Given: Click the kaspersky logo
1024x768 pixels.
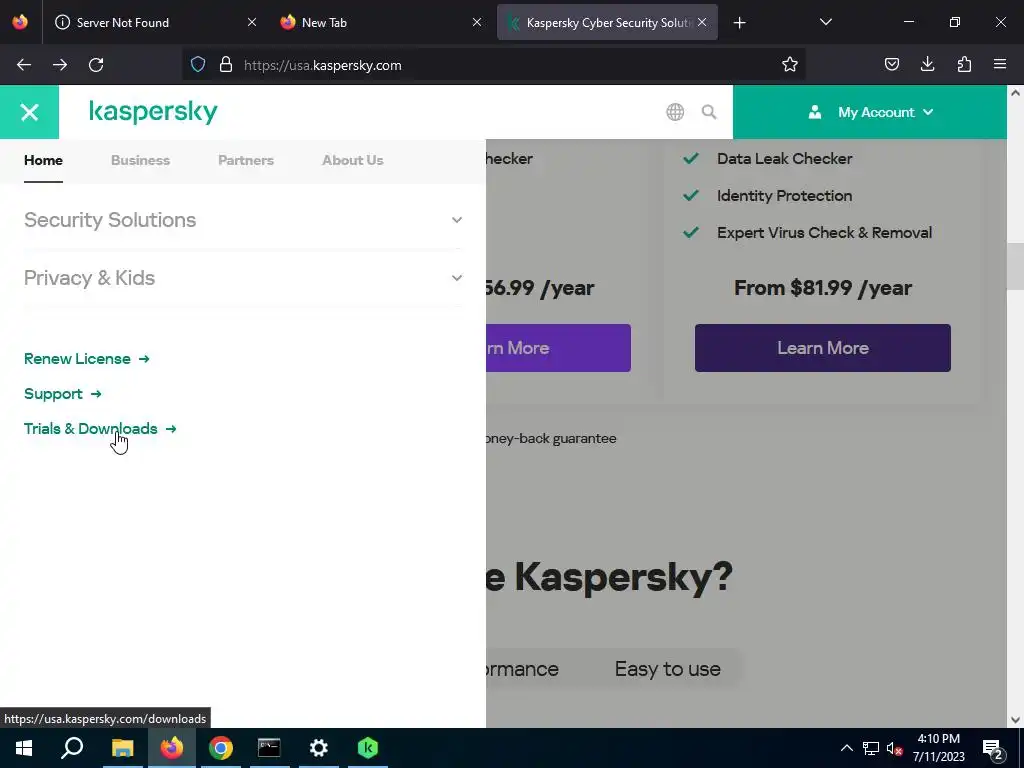Looking at the screenshot, I should [x=153, y=112].
